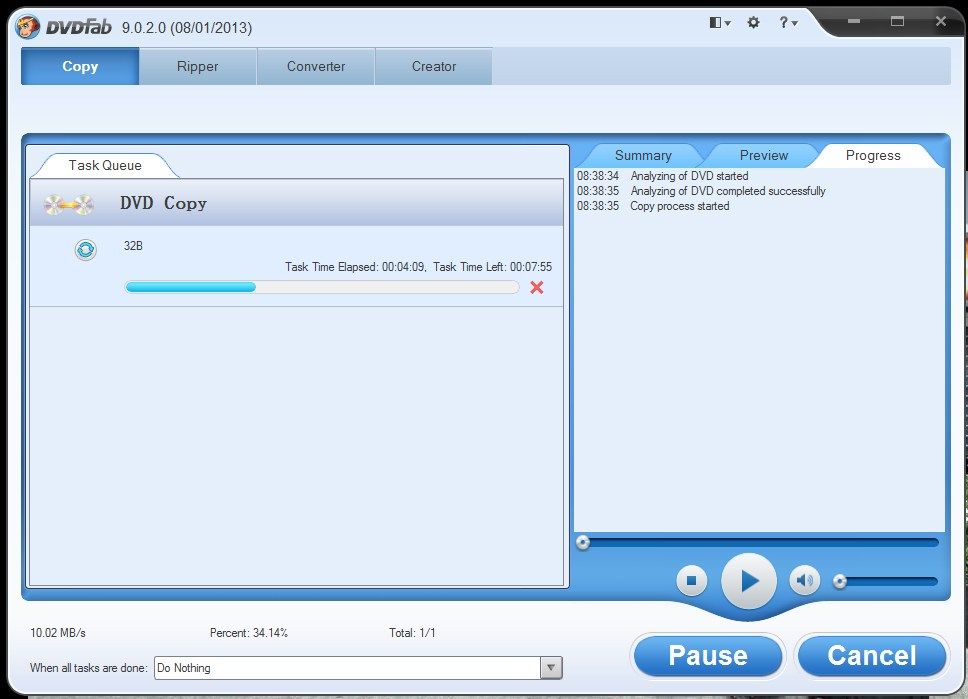Click the 'Task Time Left: 00:07:55' text

pos(493,267)
